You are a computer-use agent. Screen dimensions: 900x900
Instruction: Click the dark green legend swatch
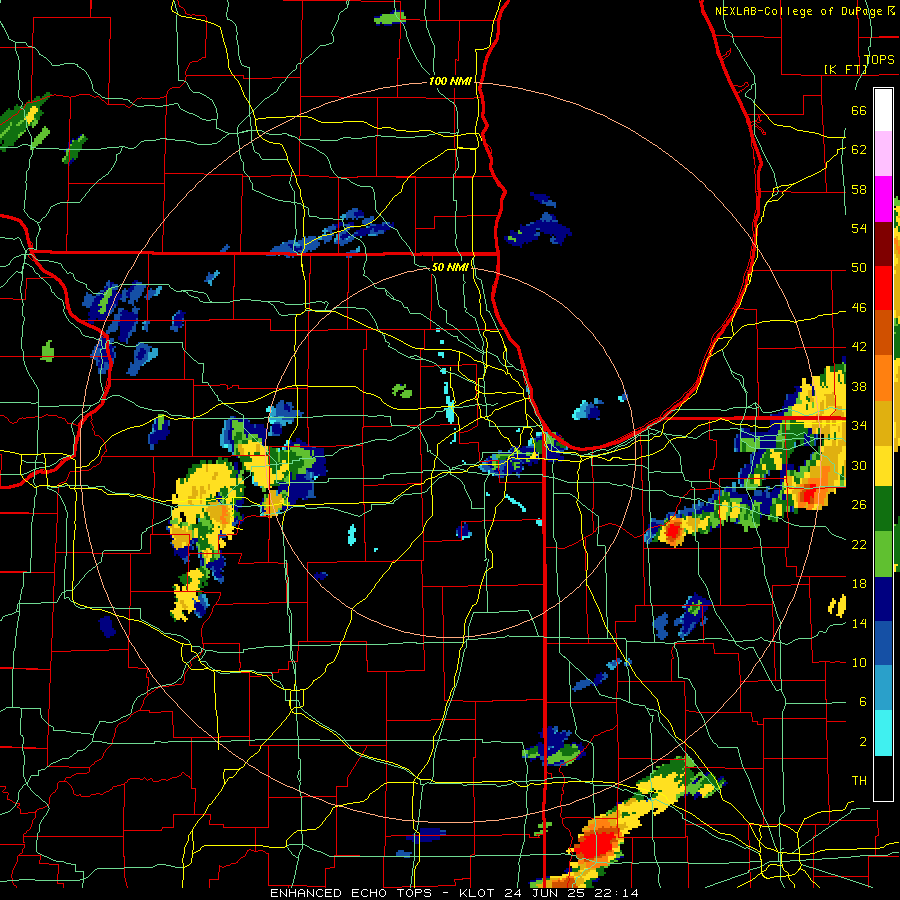pos(883,509)
